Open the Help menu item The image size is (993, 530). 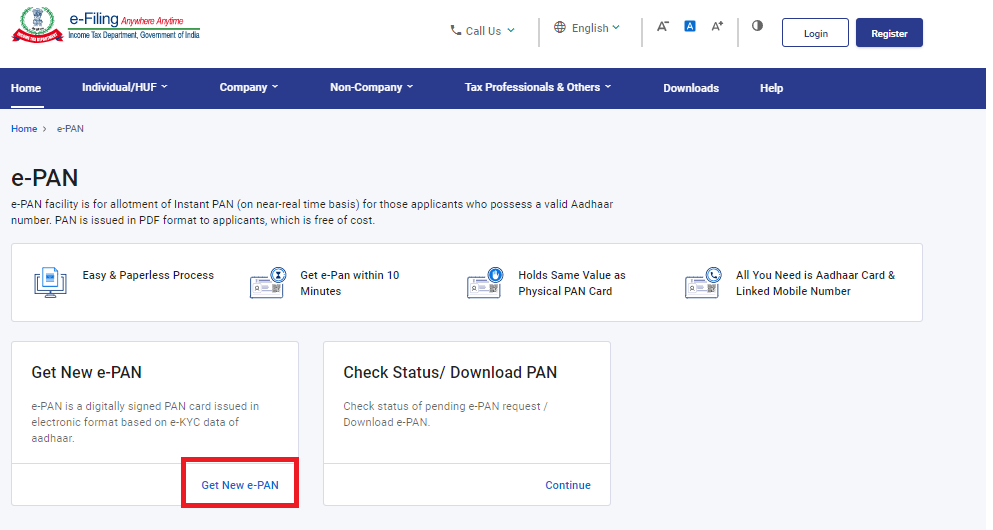coord(771,88)
